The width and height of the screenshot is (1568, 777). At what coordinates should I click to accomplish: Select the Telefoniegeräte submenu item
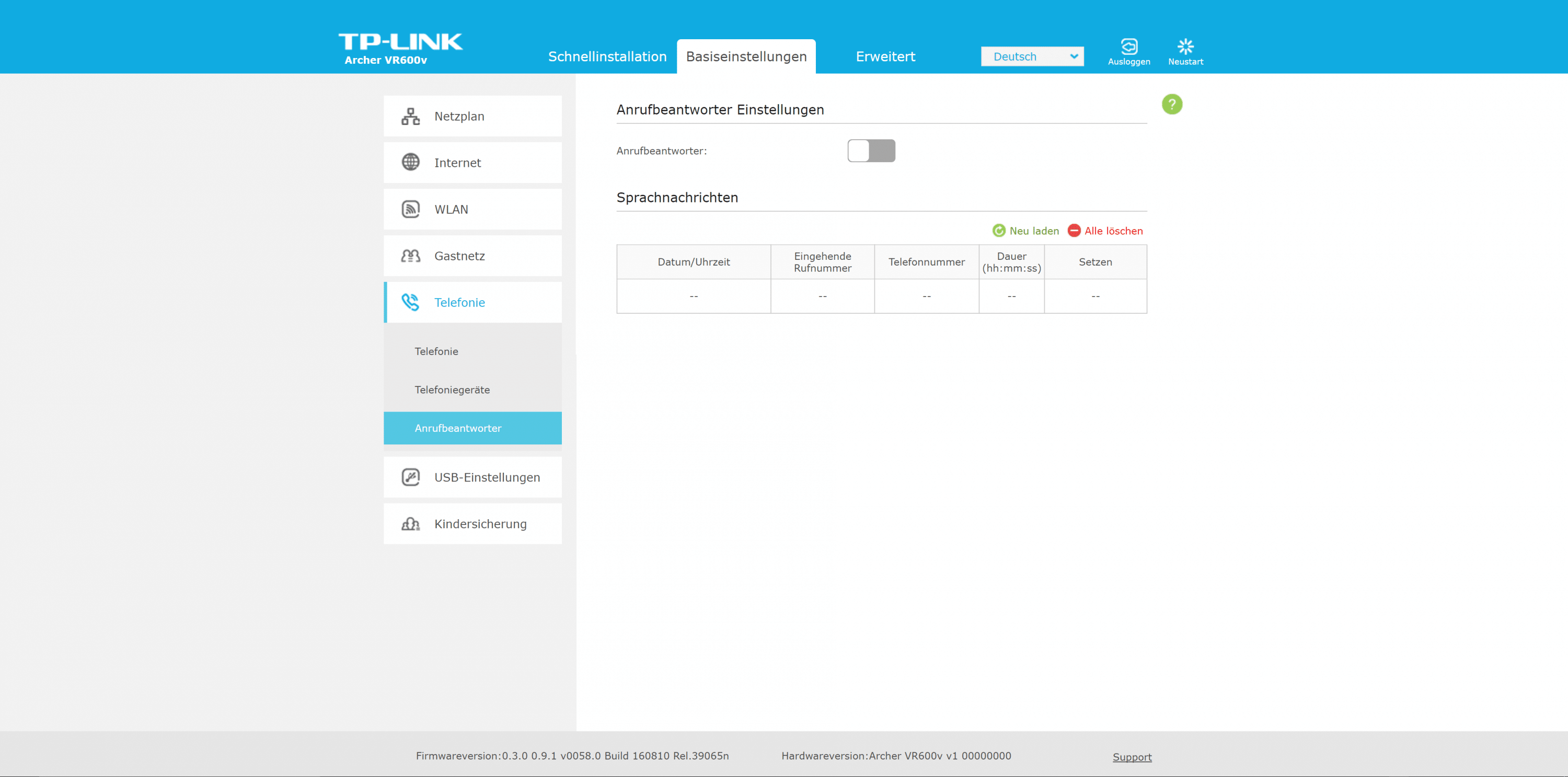[452, 390]
